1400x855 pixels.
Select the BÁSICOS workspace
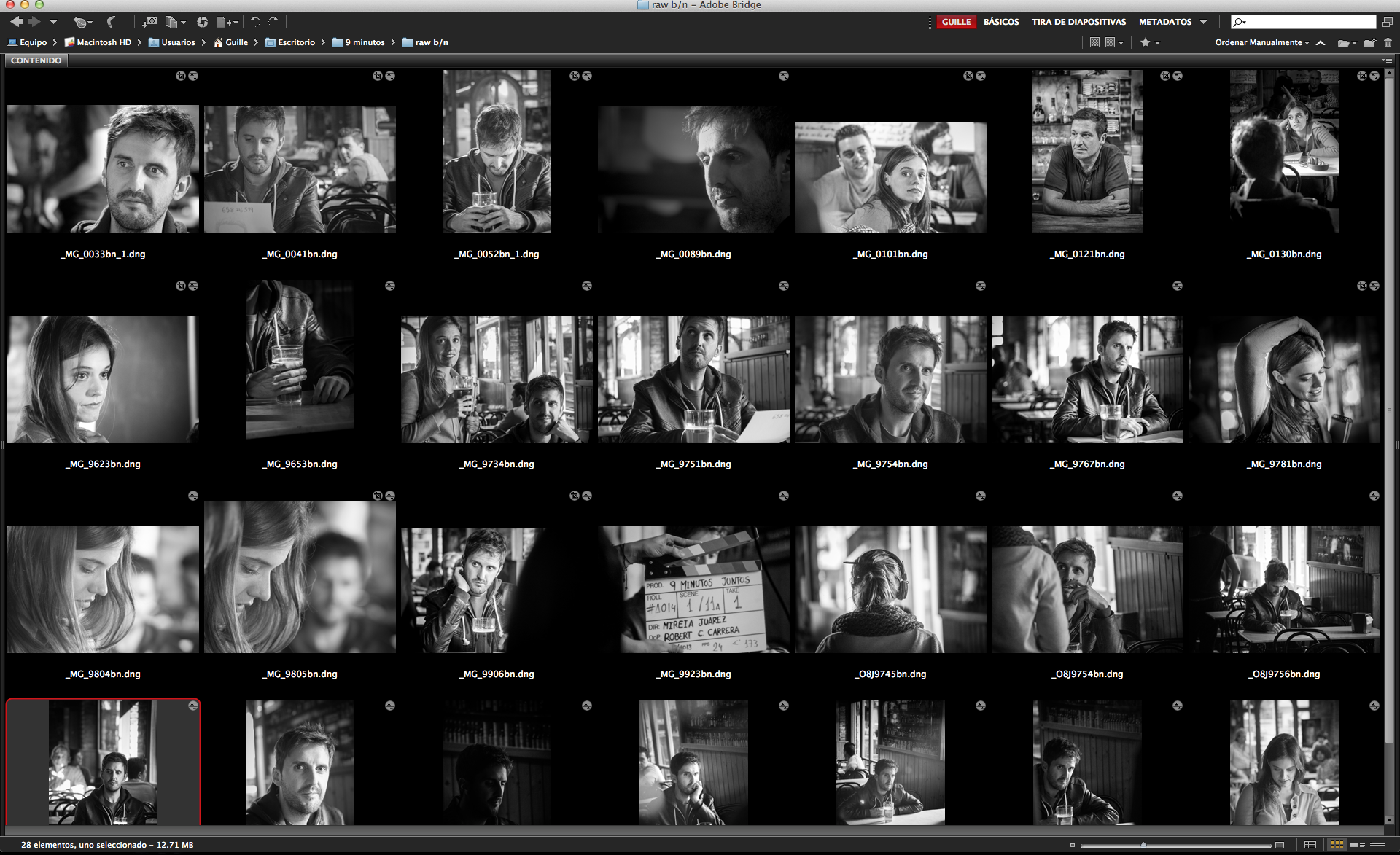pyautogui.click(x=1001, y=22)
